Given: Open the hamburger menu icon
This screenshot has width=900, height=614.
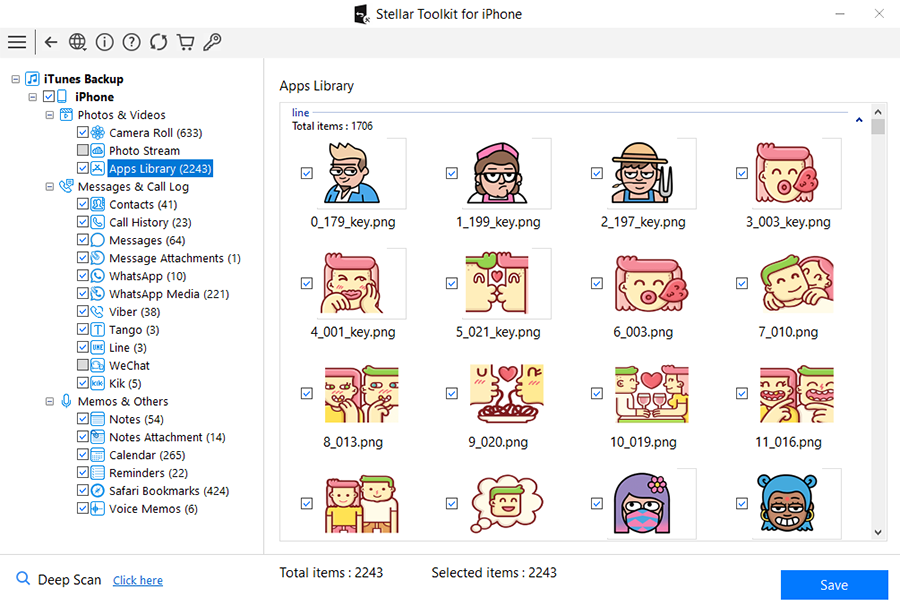Looking at the screenshot, I should (17, 42).
